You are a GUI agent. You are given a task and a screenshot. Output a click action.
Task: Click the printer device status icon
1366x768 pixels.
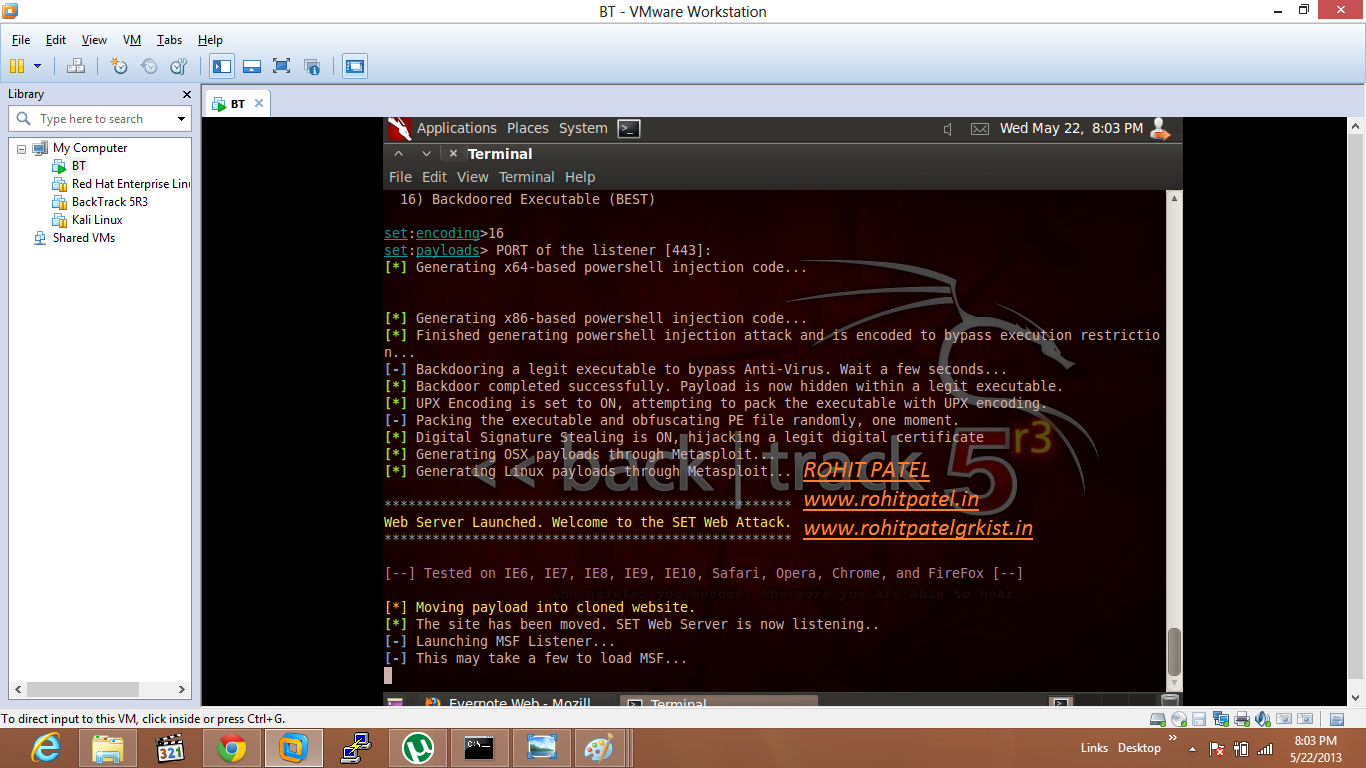pyautogui.click(x=1241, y=719)
